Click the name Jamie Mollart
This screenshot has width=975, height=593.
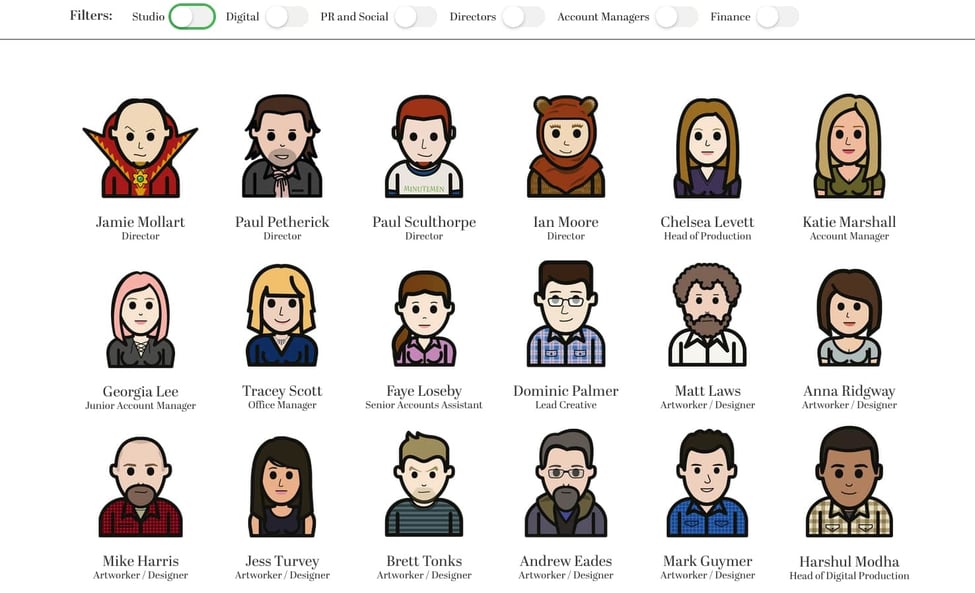coord(141,222)
